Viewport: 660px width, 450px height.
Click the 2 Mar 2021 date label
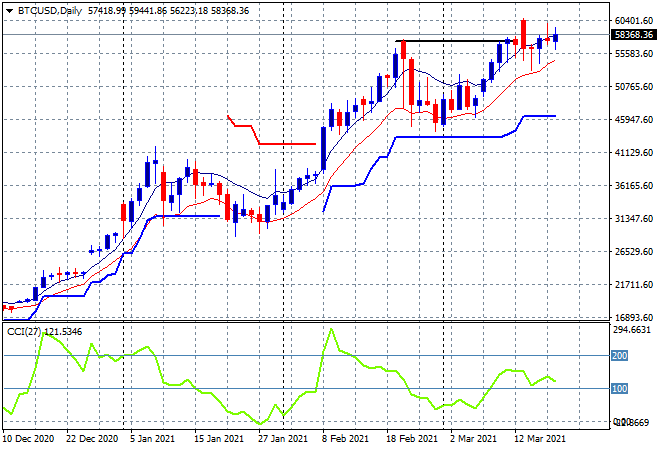[x=473, y=439]
